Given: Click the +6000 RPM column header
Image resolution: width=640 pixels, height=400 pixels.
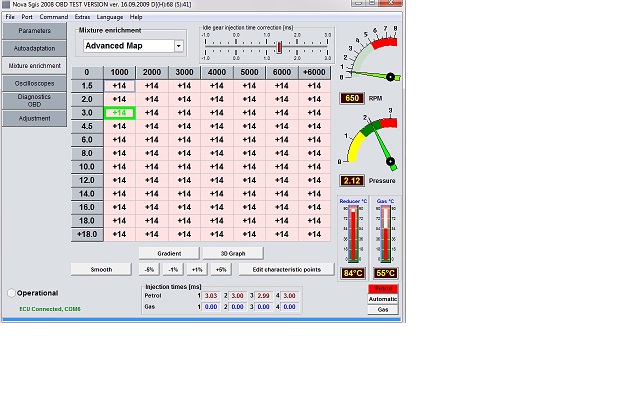Looking at the screenshot, I should (x=314, y=72).
